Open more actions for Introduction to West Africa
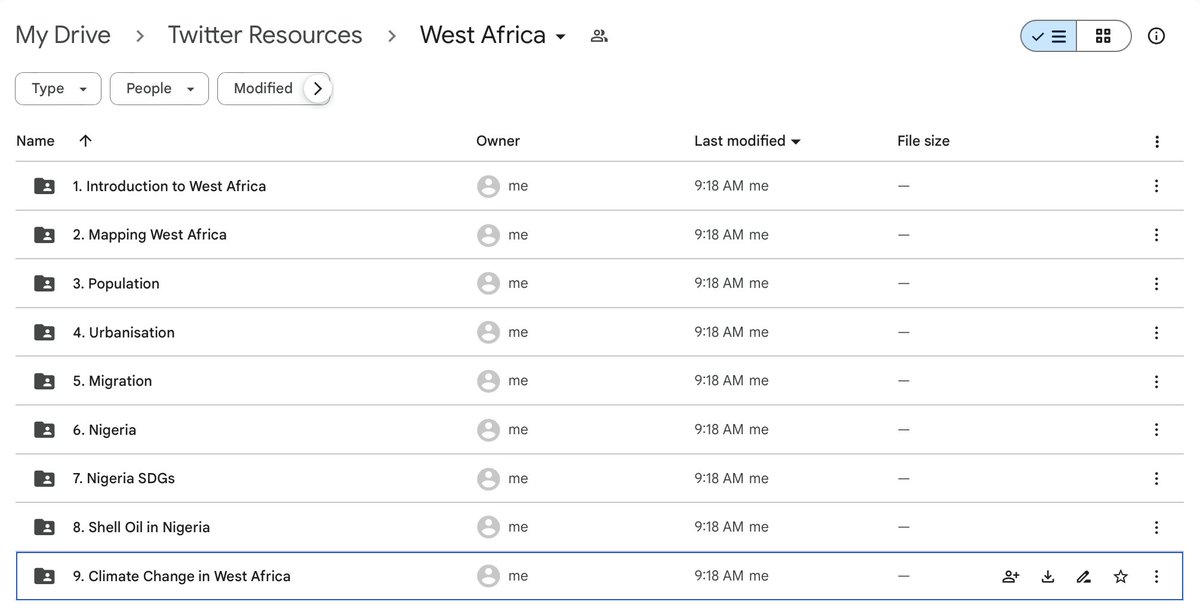This screenshot has width=1200, height=614. point(1156,186)
